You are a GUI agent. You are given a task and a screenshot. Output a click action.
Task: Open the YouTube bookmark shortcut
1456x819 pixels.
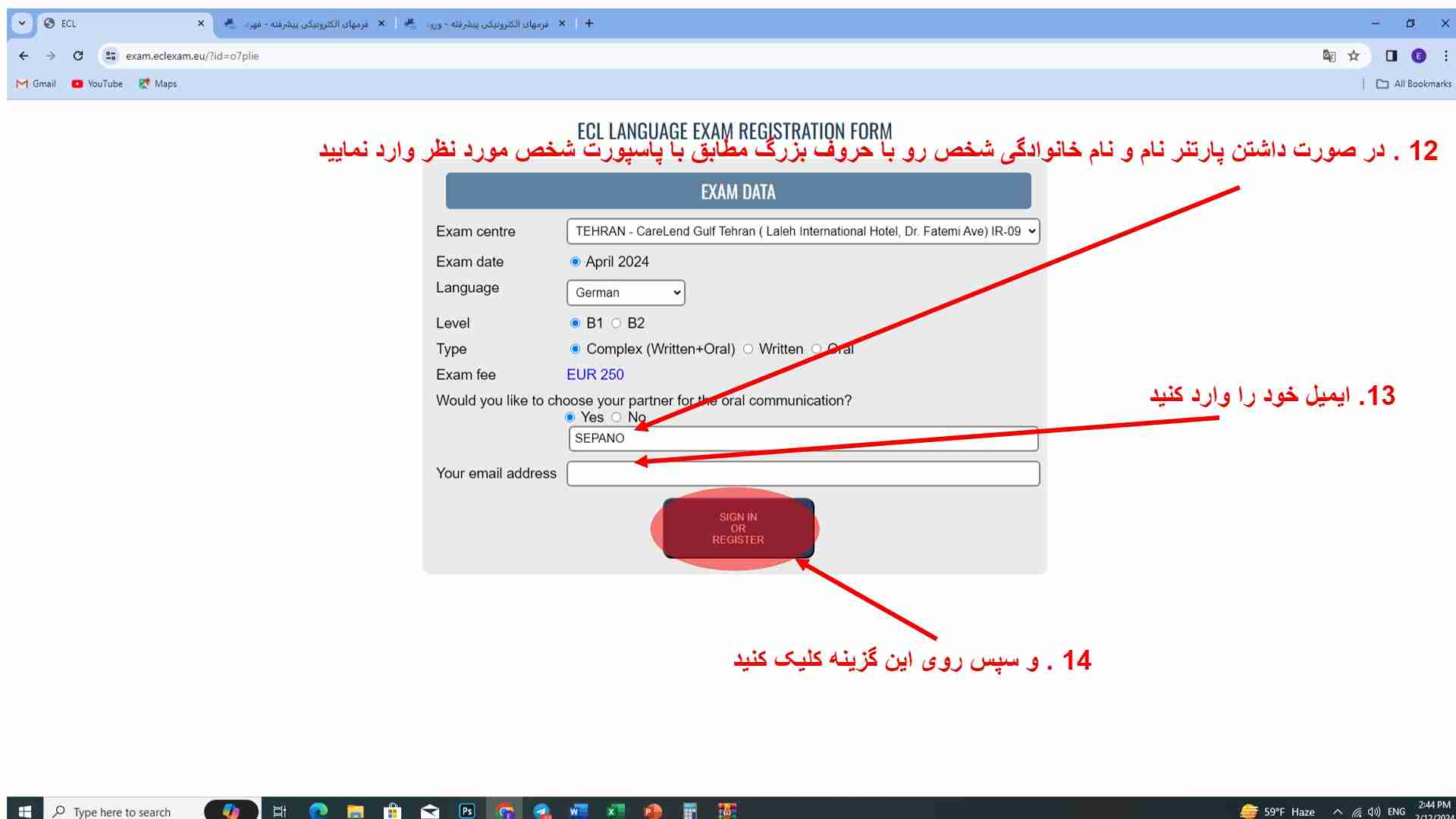coord(96,83)
